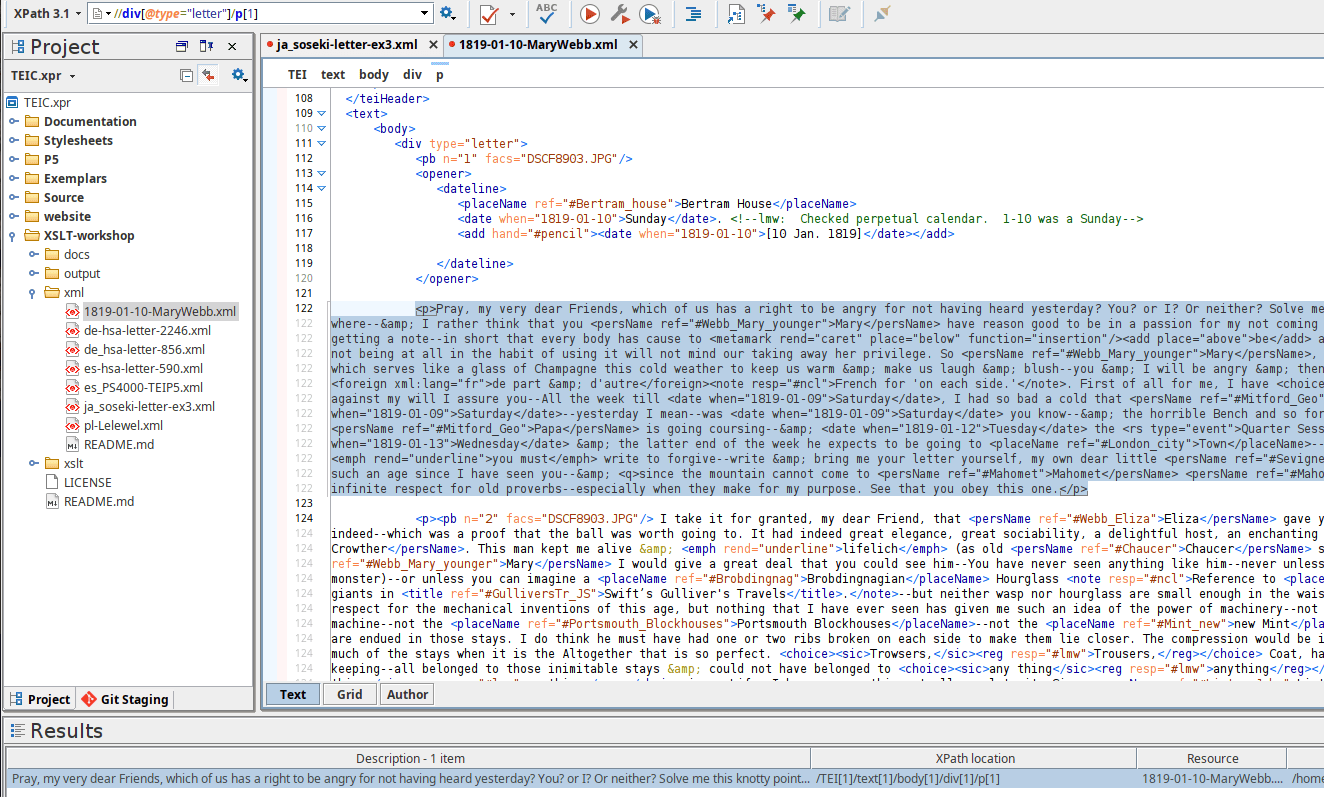Fold the div element on line 111
Screen dimensions: 1324x797
click(323, 144)
